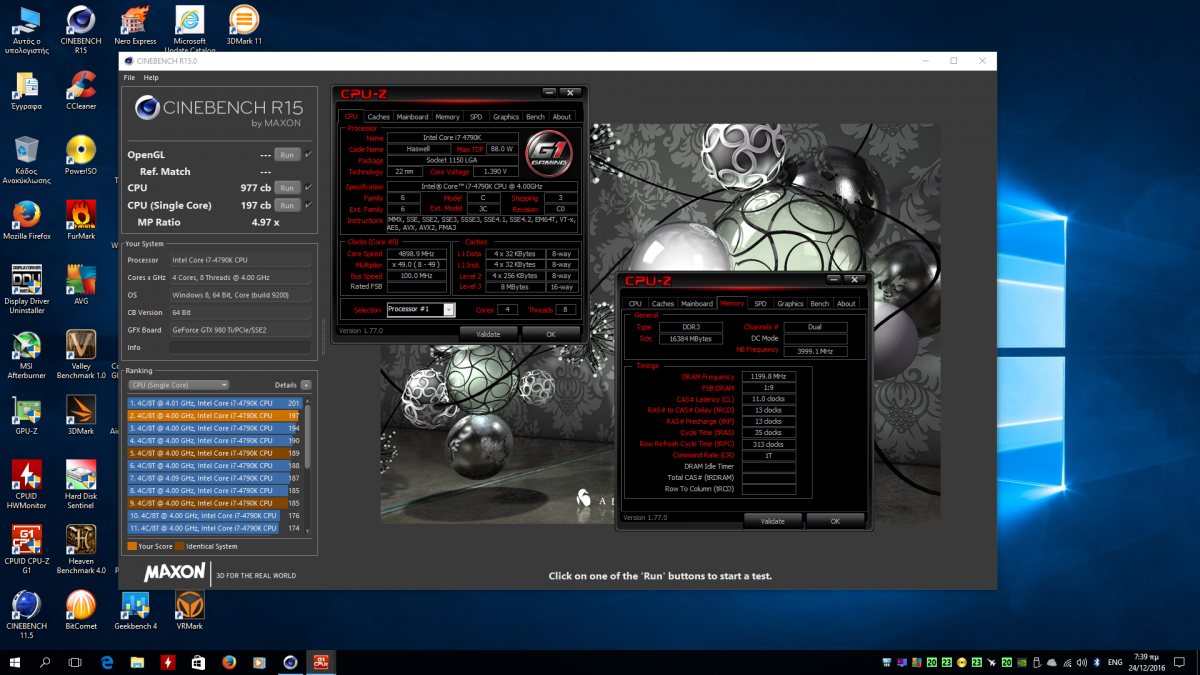Open Microsoft Update Catalog shortcut
1200x675 pixels.
coord(189,27)
